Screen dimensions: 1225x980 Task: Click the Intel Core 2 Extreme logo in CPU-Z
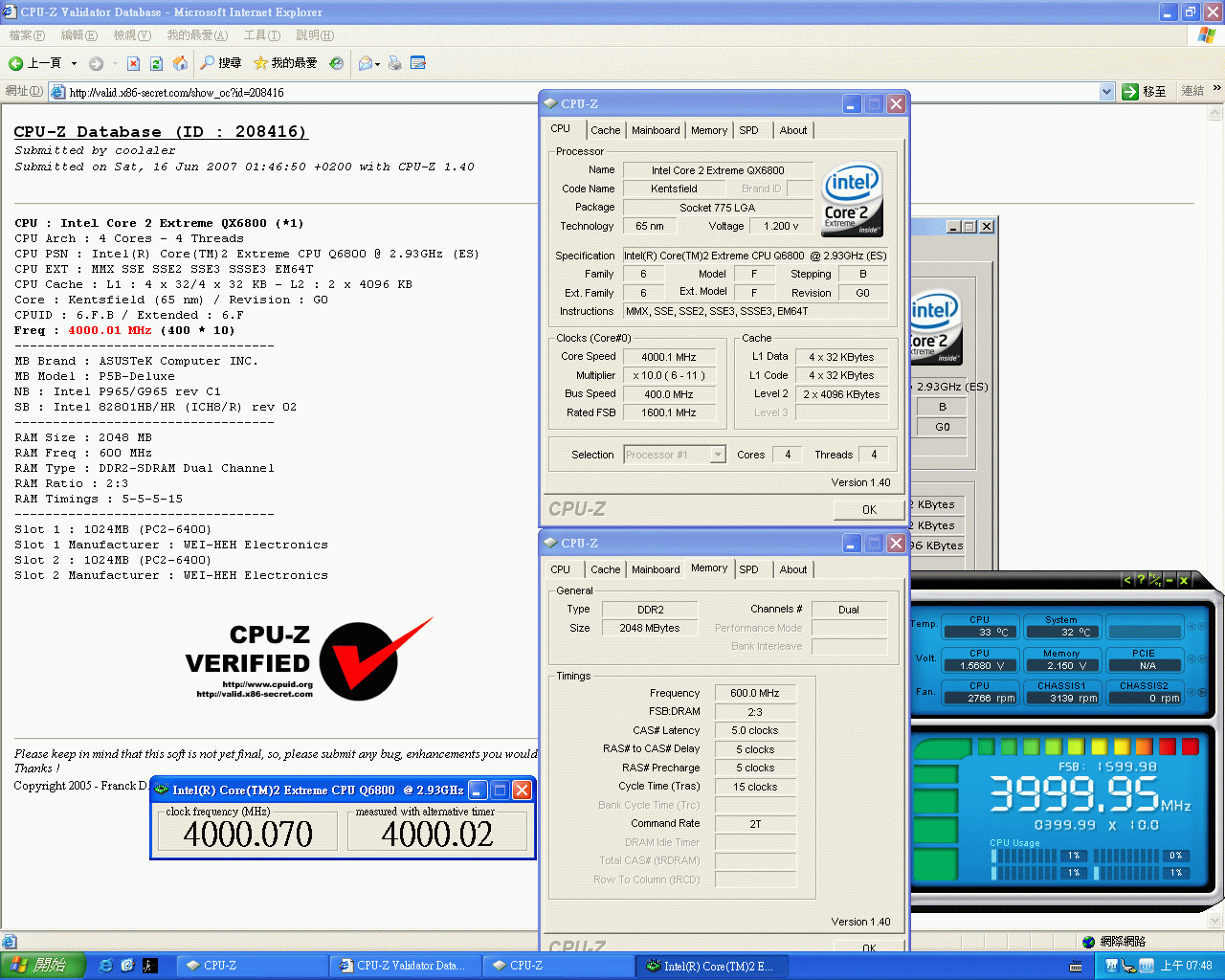point(852,199)
